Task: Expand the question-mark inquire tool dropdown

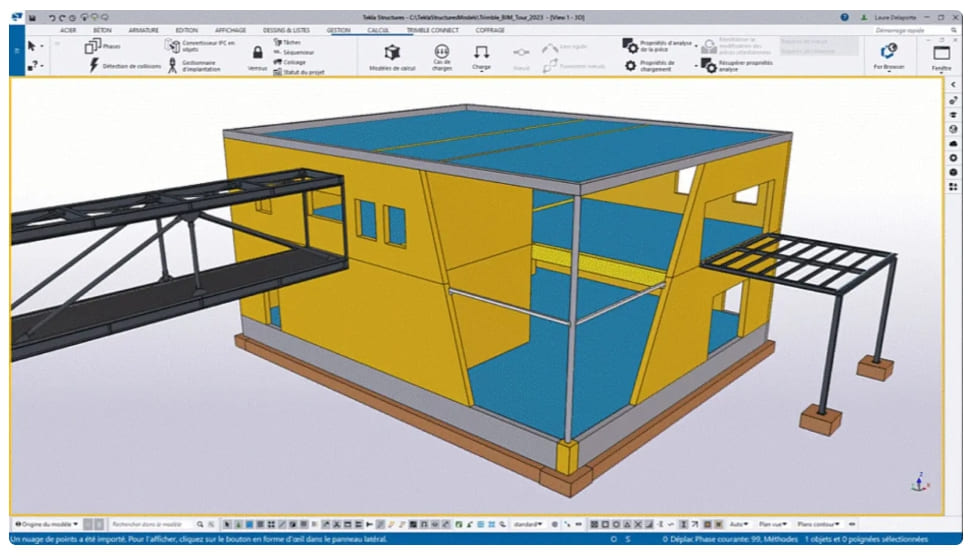Action: click(x=42, y=65)
